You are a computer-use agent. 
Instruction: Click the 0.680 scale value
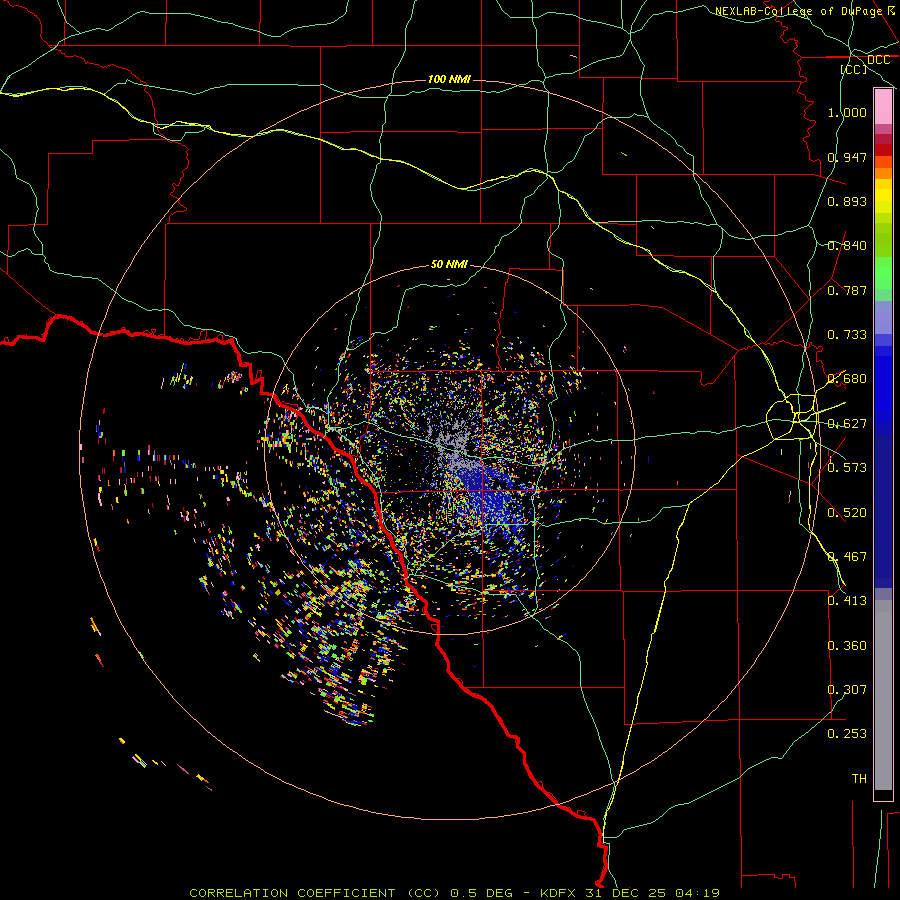click(847, 379)
